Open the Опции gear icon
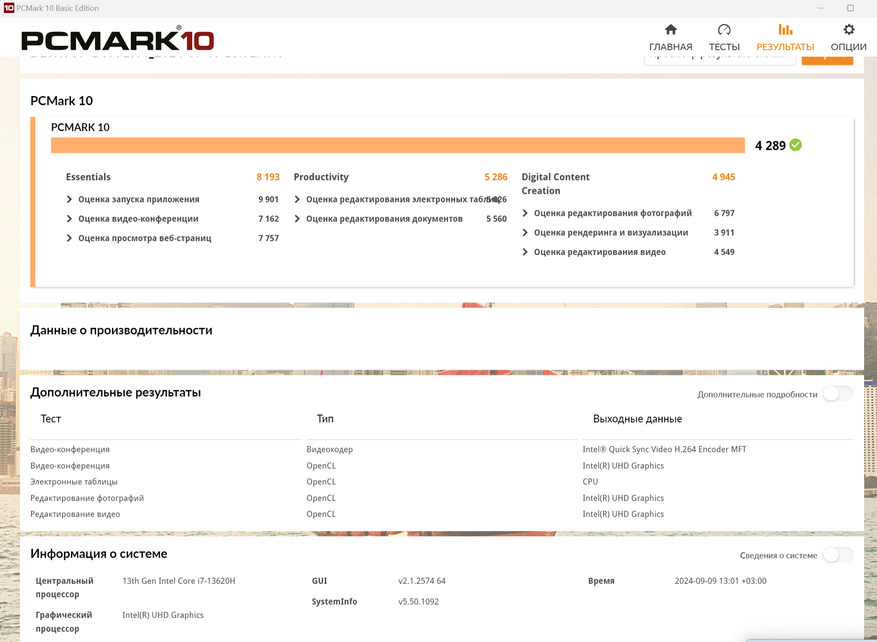 [x=848, y=30]
